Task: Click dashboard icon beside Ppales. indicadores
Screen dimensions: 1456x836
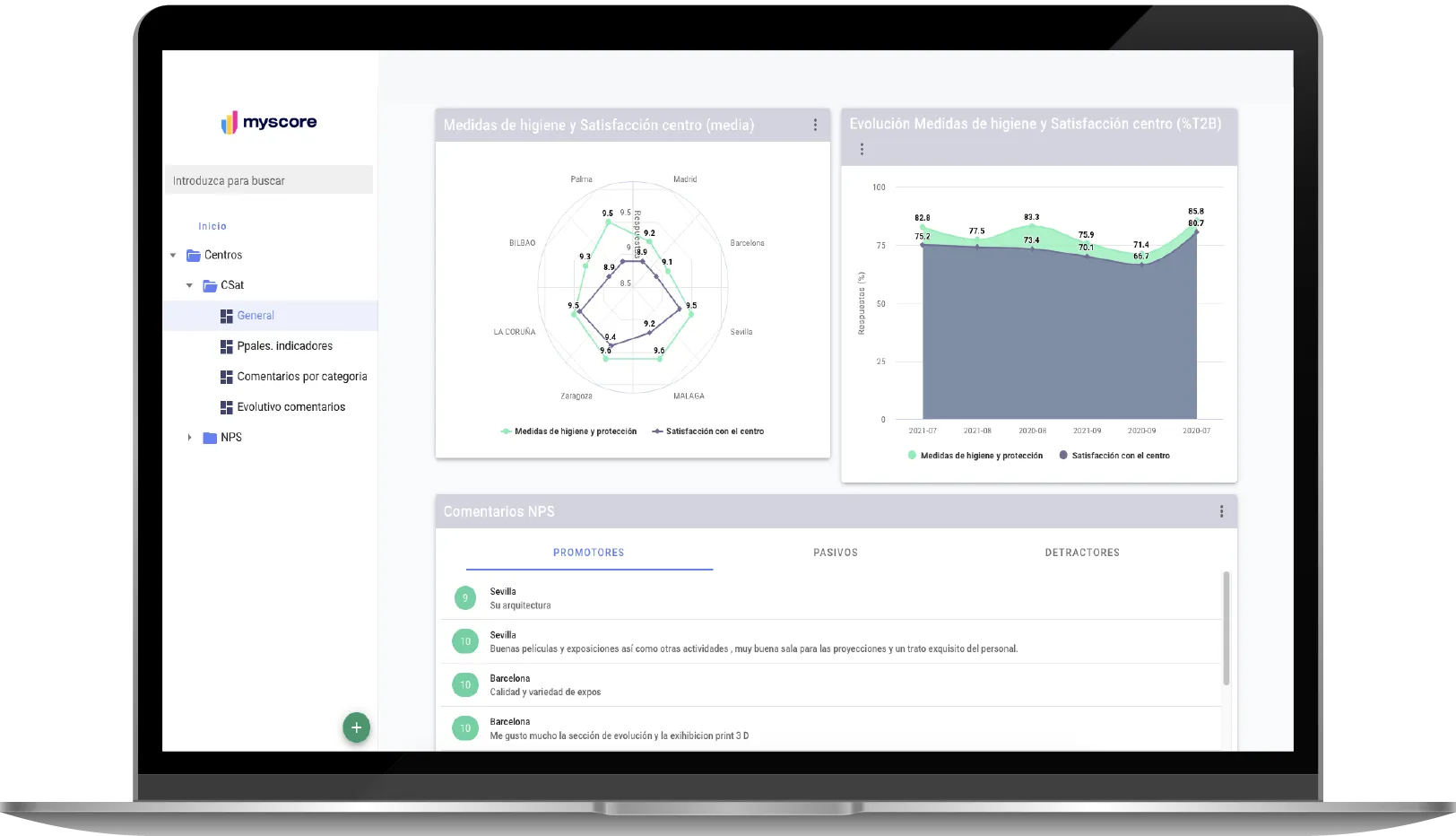Action: (x=226, y=346)
